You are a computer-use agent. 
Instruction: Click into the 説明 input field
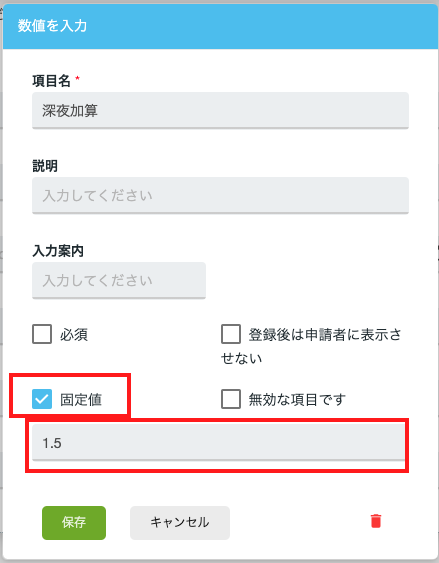point(220,195)
